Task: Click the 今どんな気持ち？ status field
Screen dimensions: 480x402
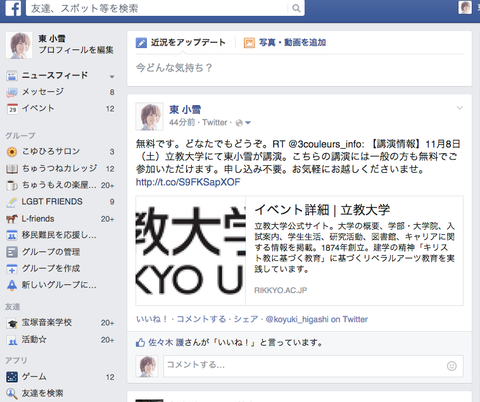Action: [x=299, y=68]
